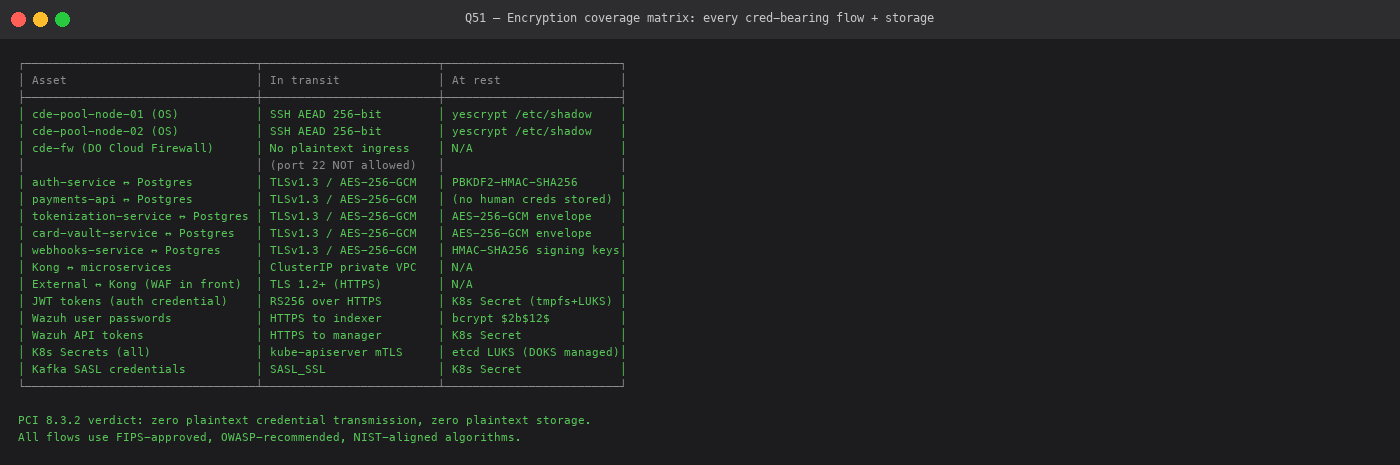
Task: Click the In transit column header
Action: pos(305,80)
